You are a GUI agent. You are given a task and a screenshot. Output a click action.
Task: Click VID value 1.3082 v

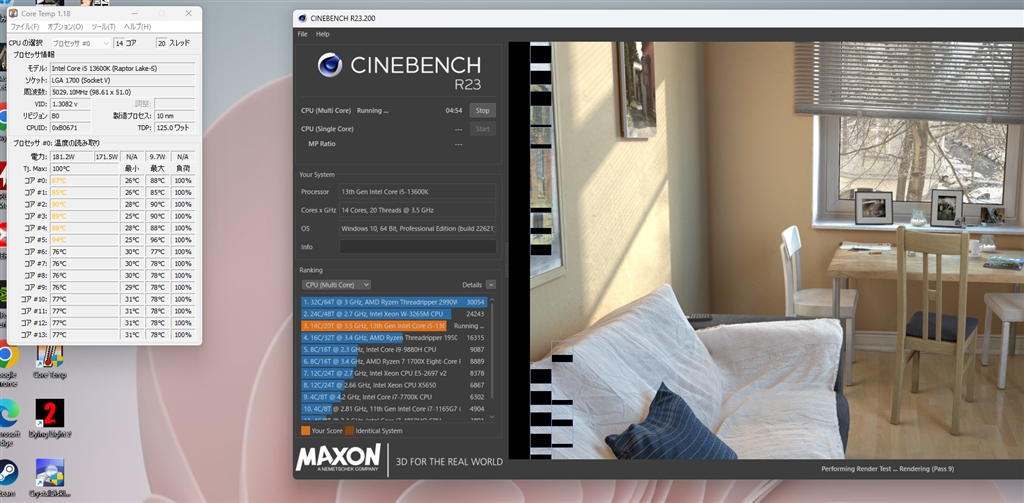(70, 104)
